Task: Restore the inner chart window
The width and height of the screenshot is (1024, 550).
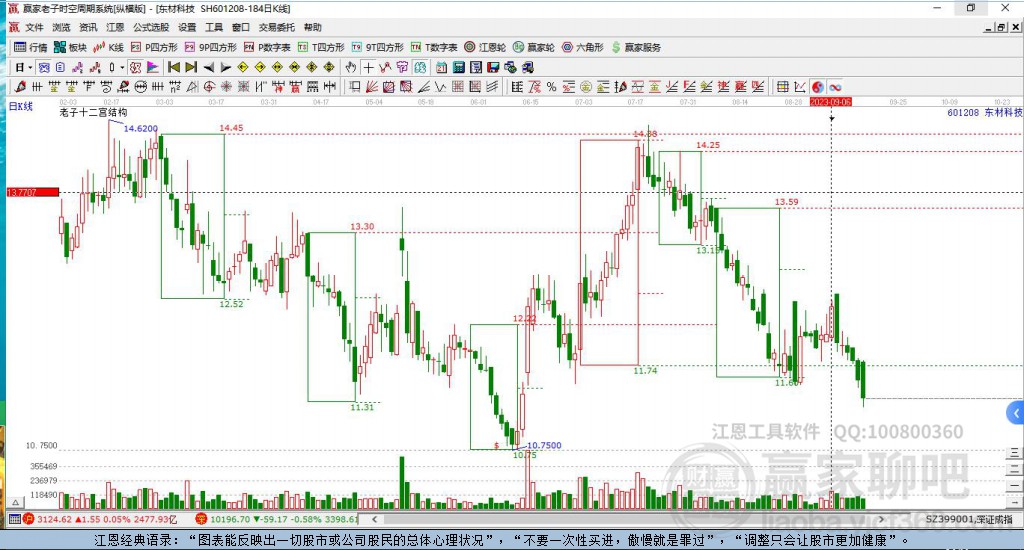Action: 1001,27
